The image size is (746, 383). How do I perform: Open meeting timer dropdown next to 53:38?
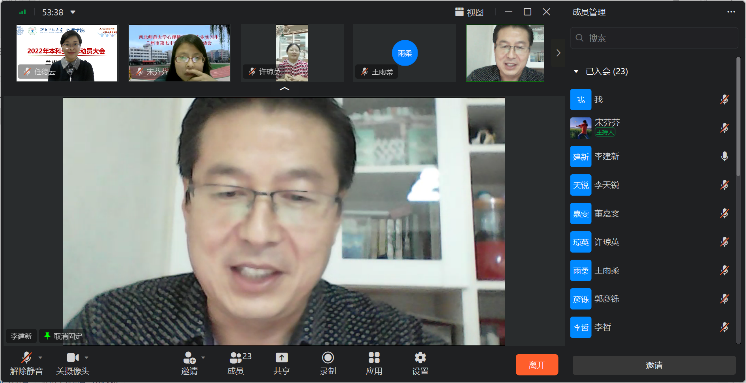tap(72, 12)
